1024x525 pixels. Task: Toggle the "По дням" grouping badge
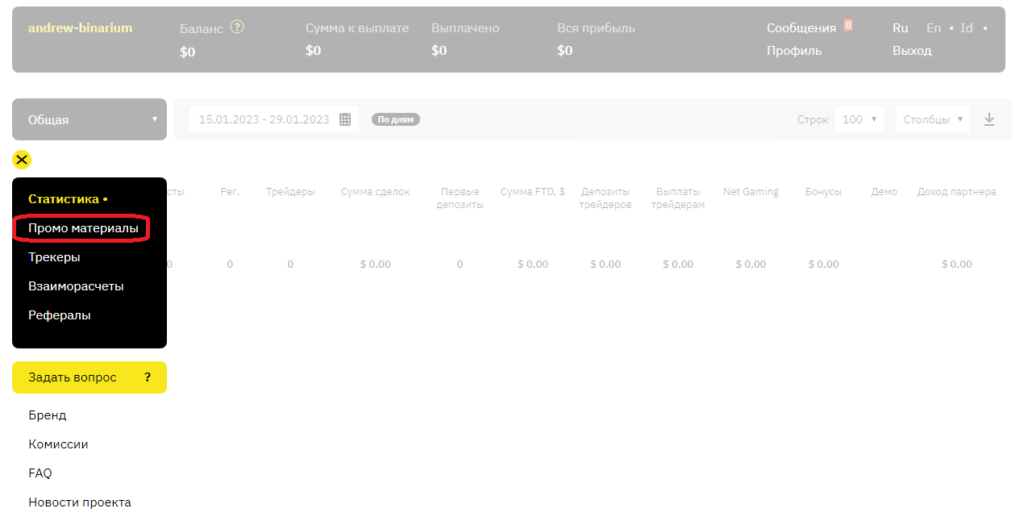point(396,119)
